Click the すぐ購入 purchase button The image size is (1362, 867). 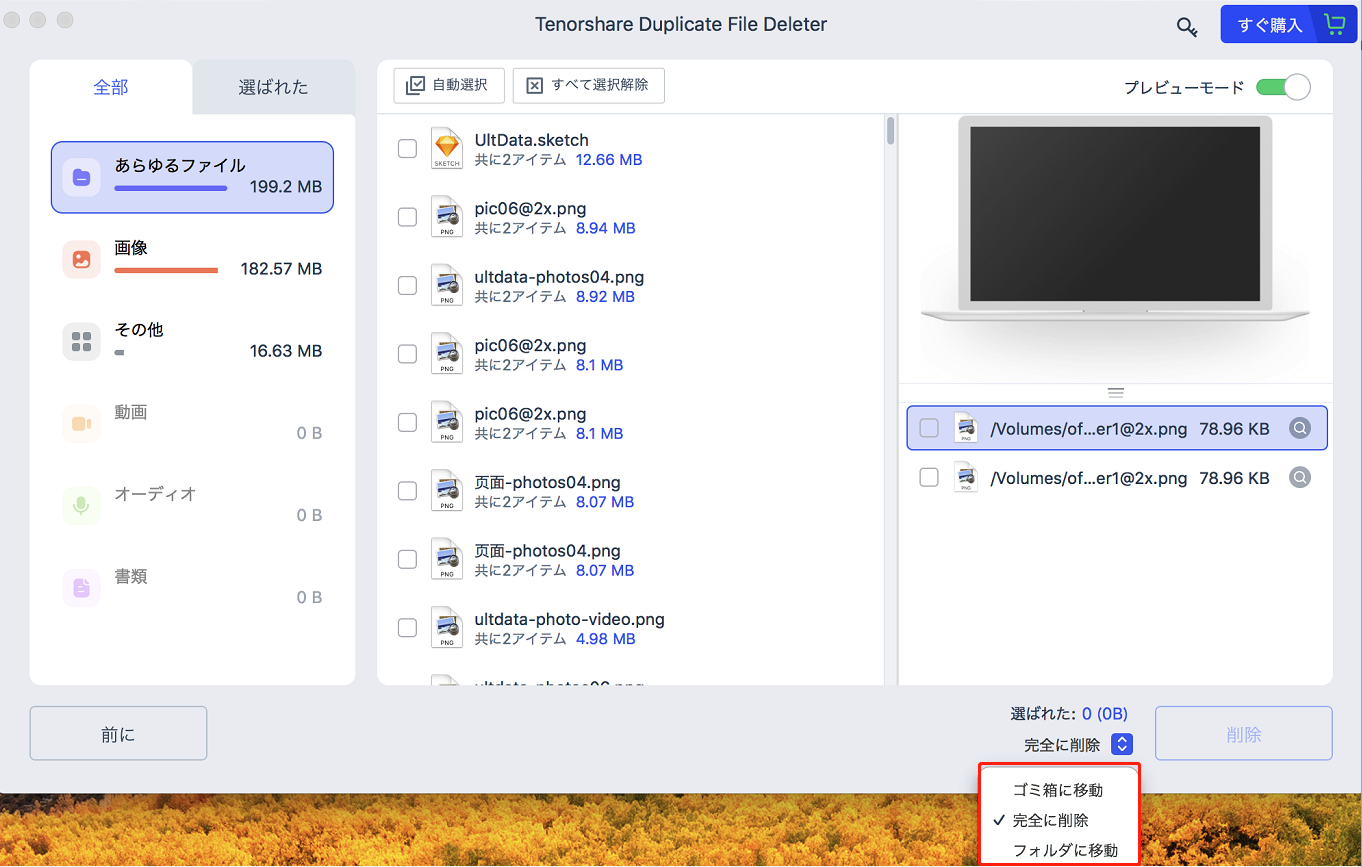(x=1288, y=25)
